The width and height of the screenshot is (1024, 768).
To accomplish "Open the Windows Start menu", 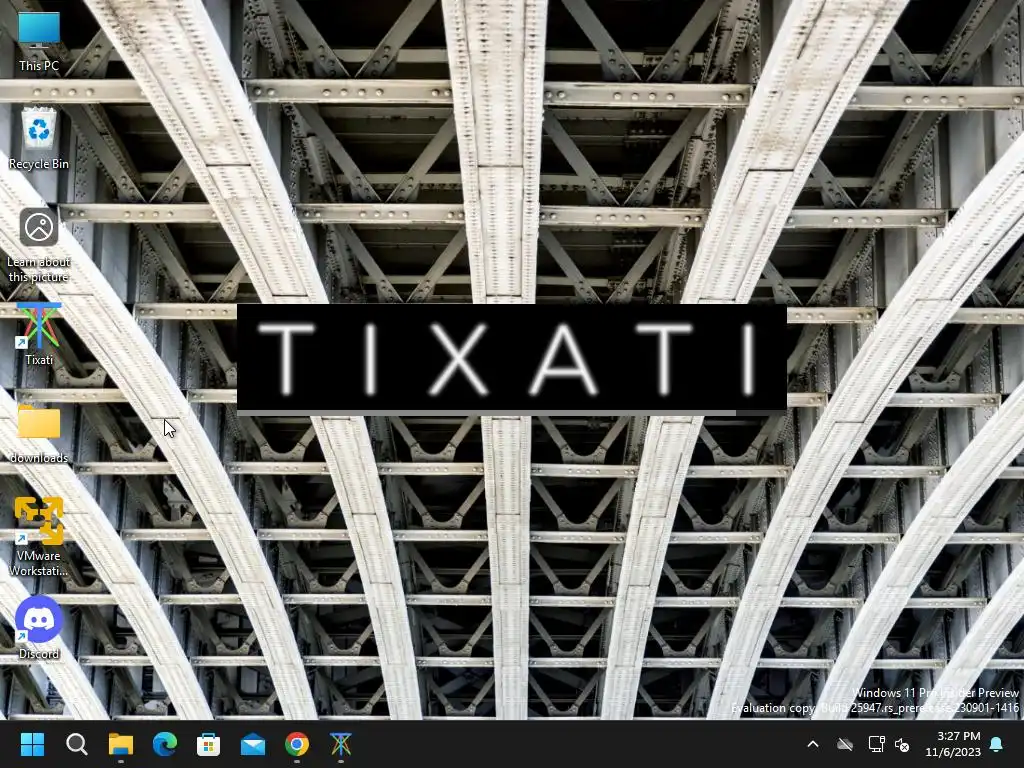I will point(32,744).
